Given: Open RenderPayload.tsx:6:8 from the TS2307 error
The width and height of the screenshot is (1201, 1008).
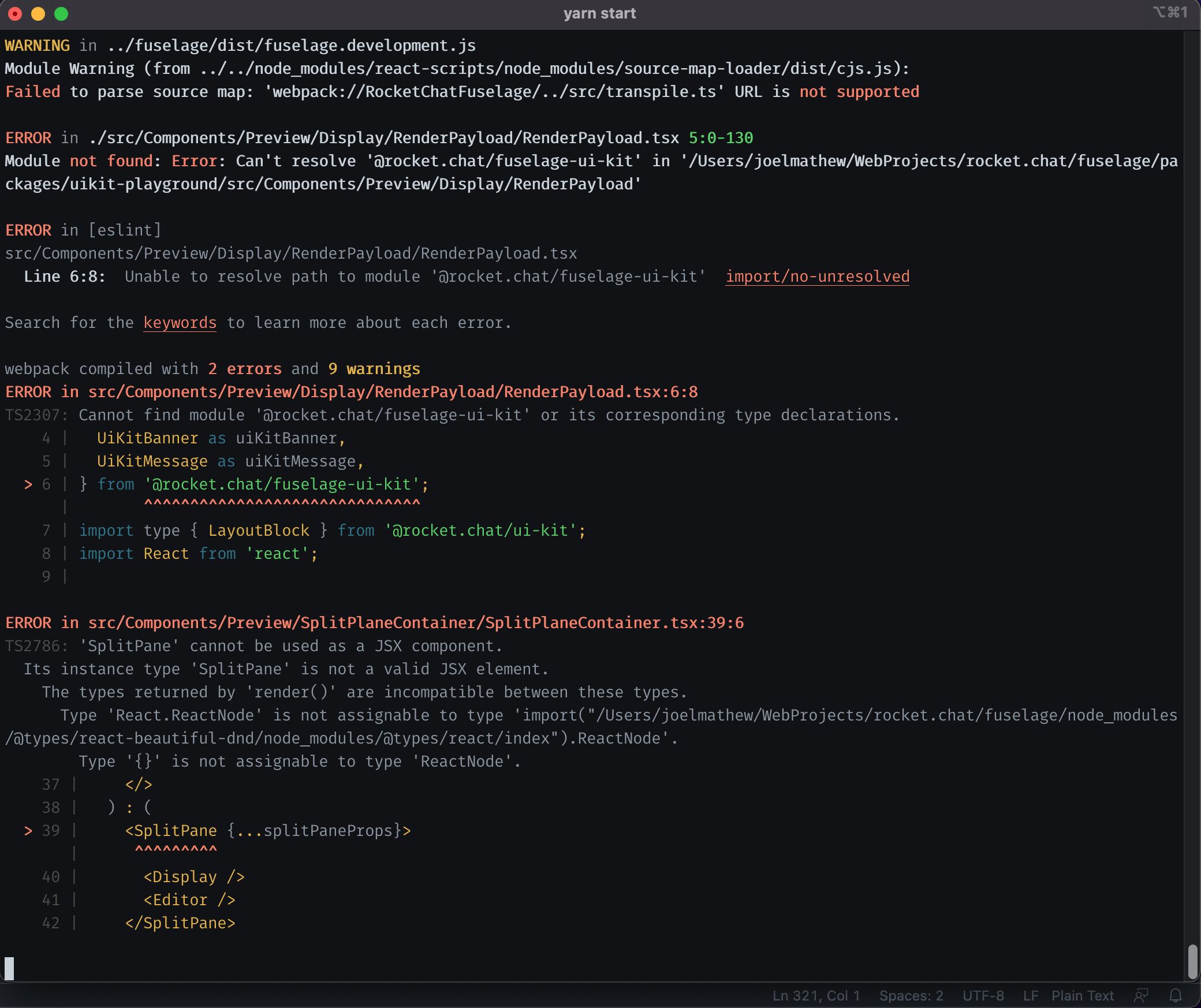Looking at the screenshot, I should click(393, 391).
